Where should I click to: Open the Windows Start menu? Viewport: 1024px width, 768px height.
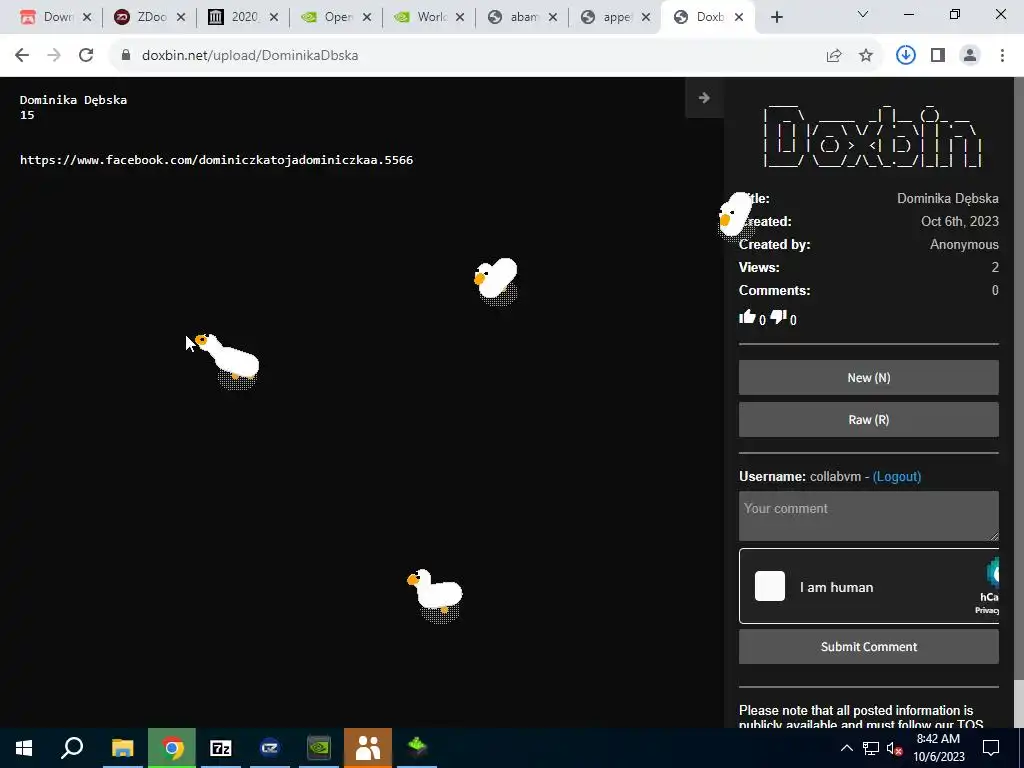[24, 748]
